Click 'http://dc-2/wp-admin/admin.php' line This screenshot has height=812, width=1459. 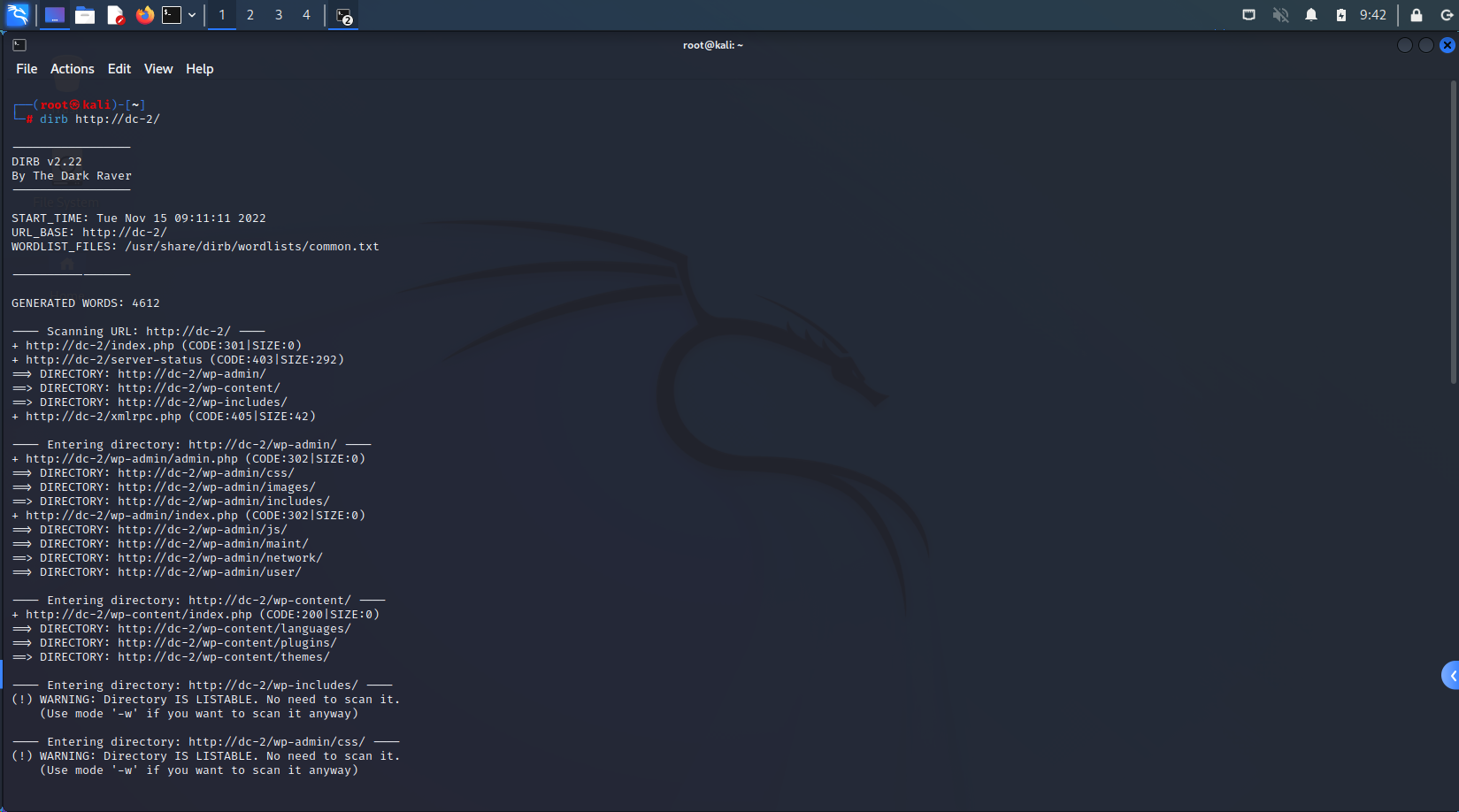(x=188, y=459)
